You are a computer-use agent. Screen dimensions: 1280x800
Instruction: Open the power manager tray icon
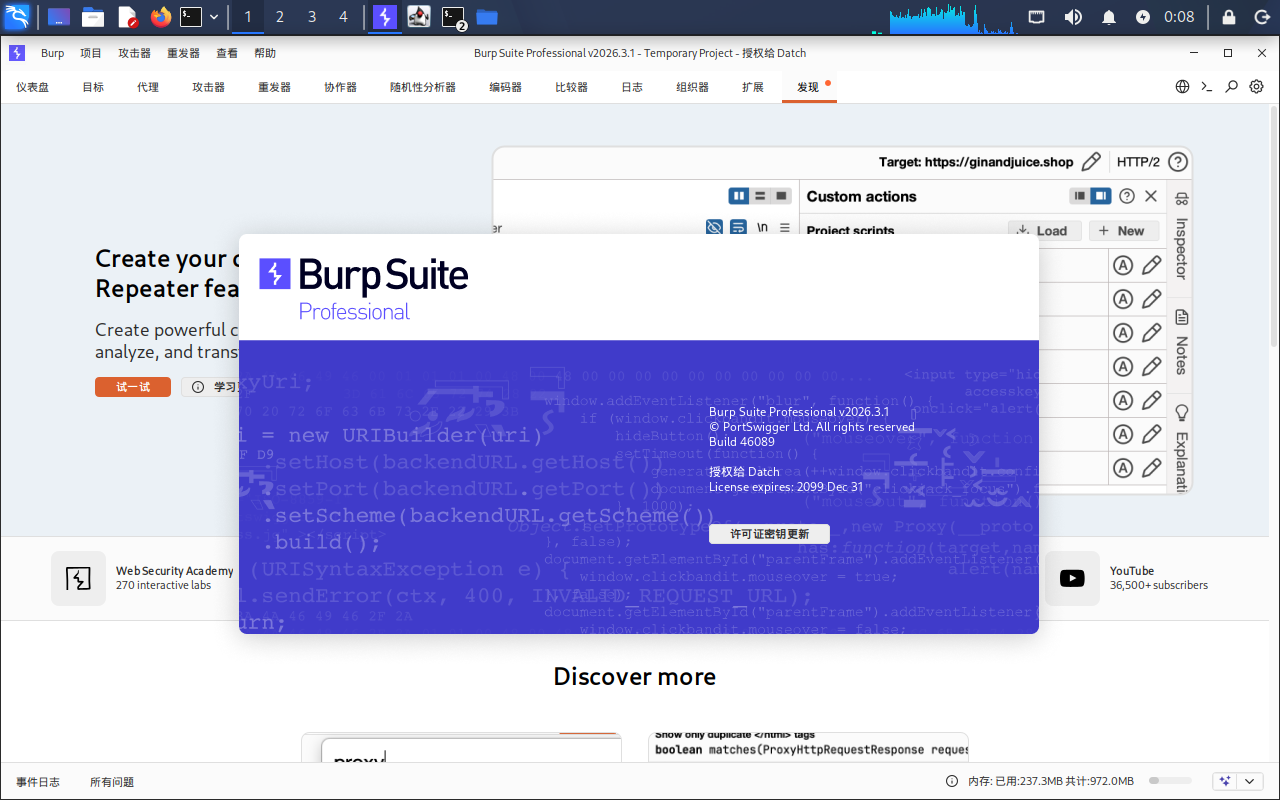click(x=1143, y=17)
